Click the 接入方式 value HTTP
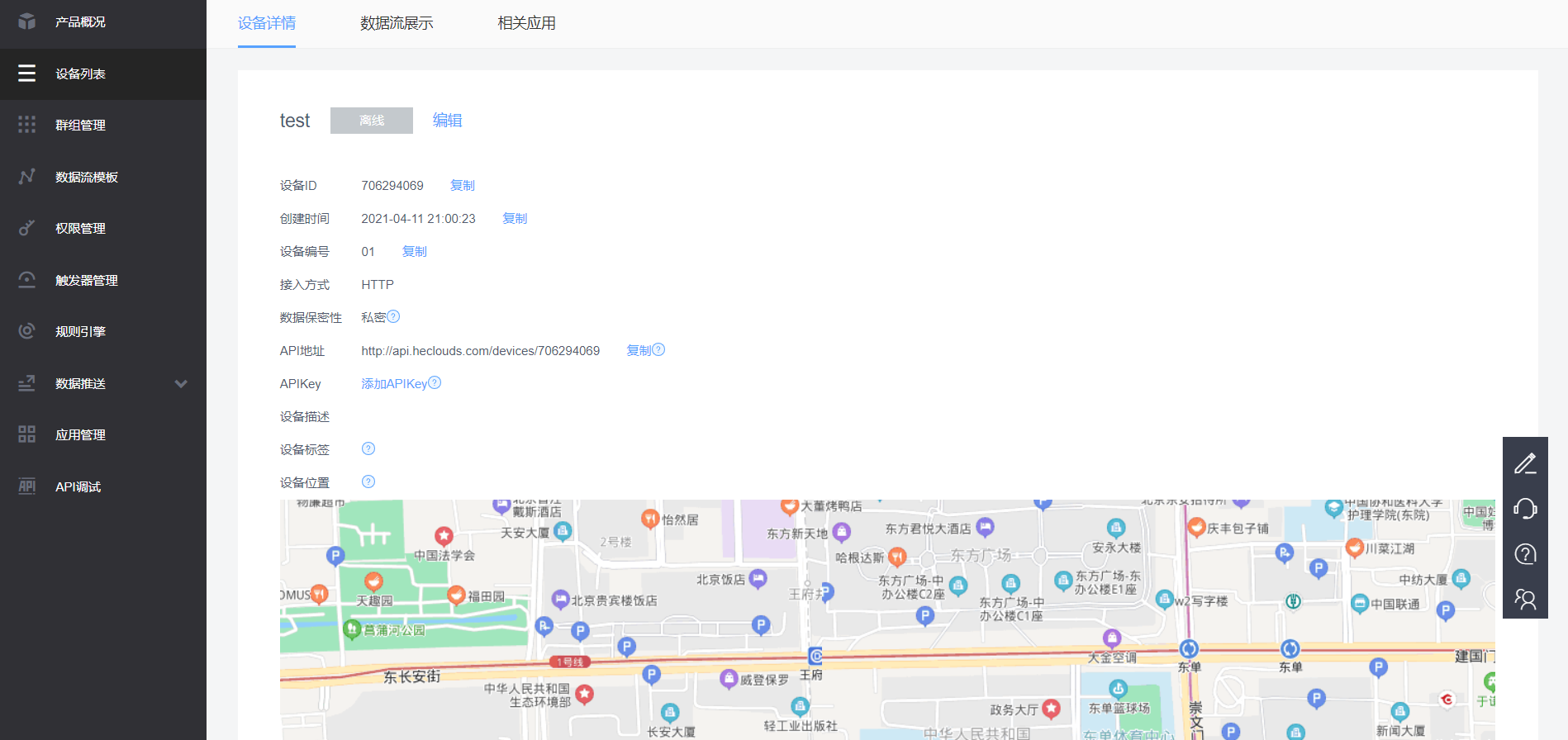Screen dimensions: 1568x740 pyautogui.click(x=378, y=284)
